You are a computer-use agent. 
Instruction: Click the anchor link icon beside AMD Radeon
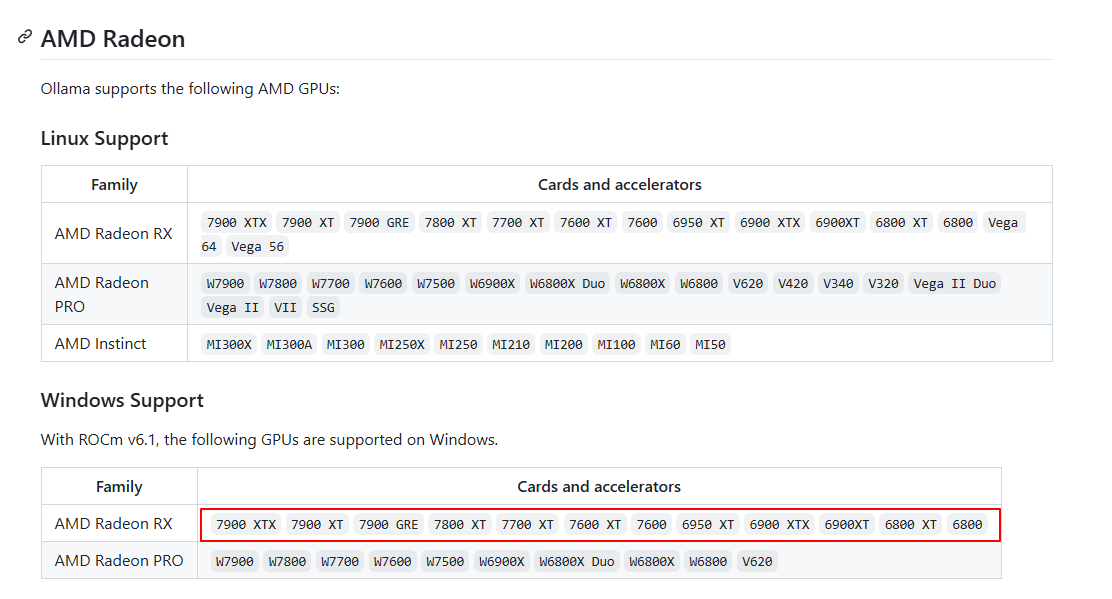[25, 36]
